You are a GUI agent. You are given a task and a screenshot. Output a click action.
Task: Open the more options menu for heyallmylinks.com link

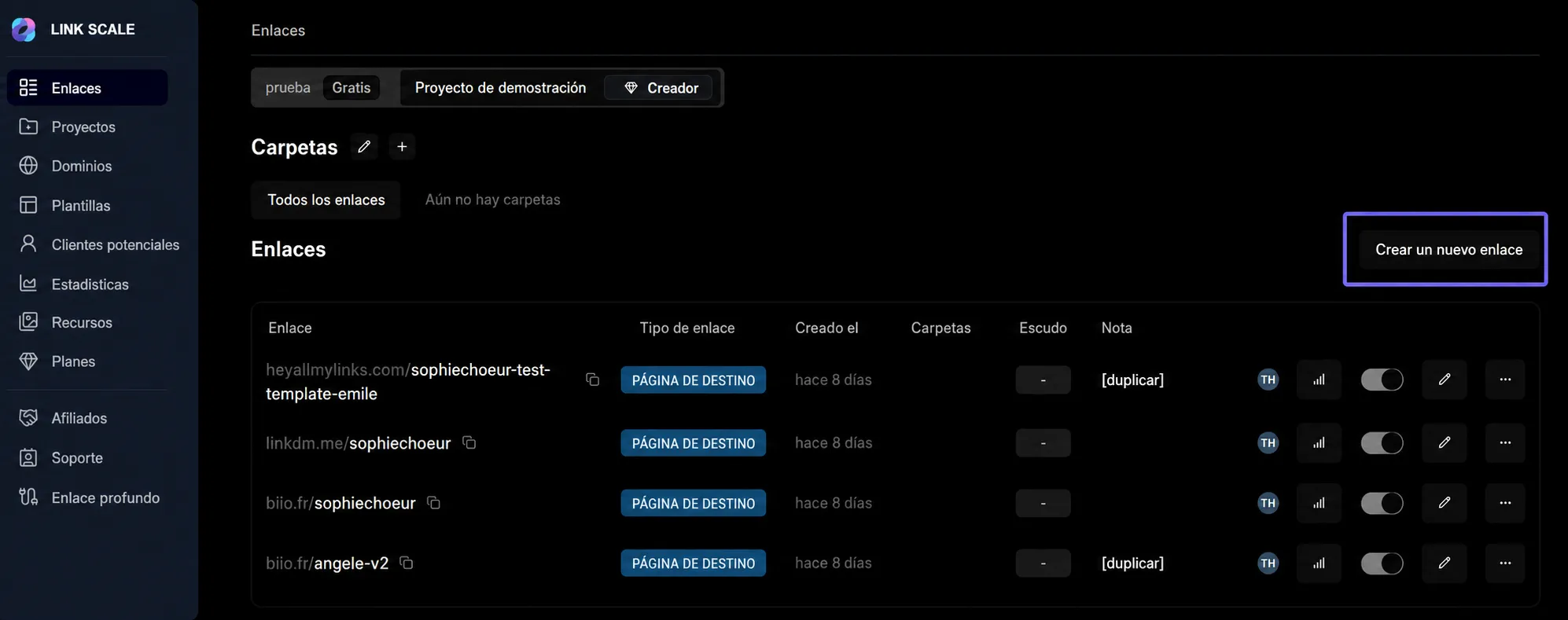(x=1505, y=380)
